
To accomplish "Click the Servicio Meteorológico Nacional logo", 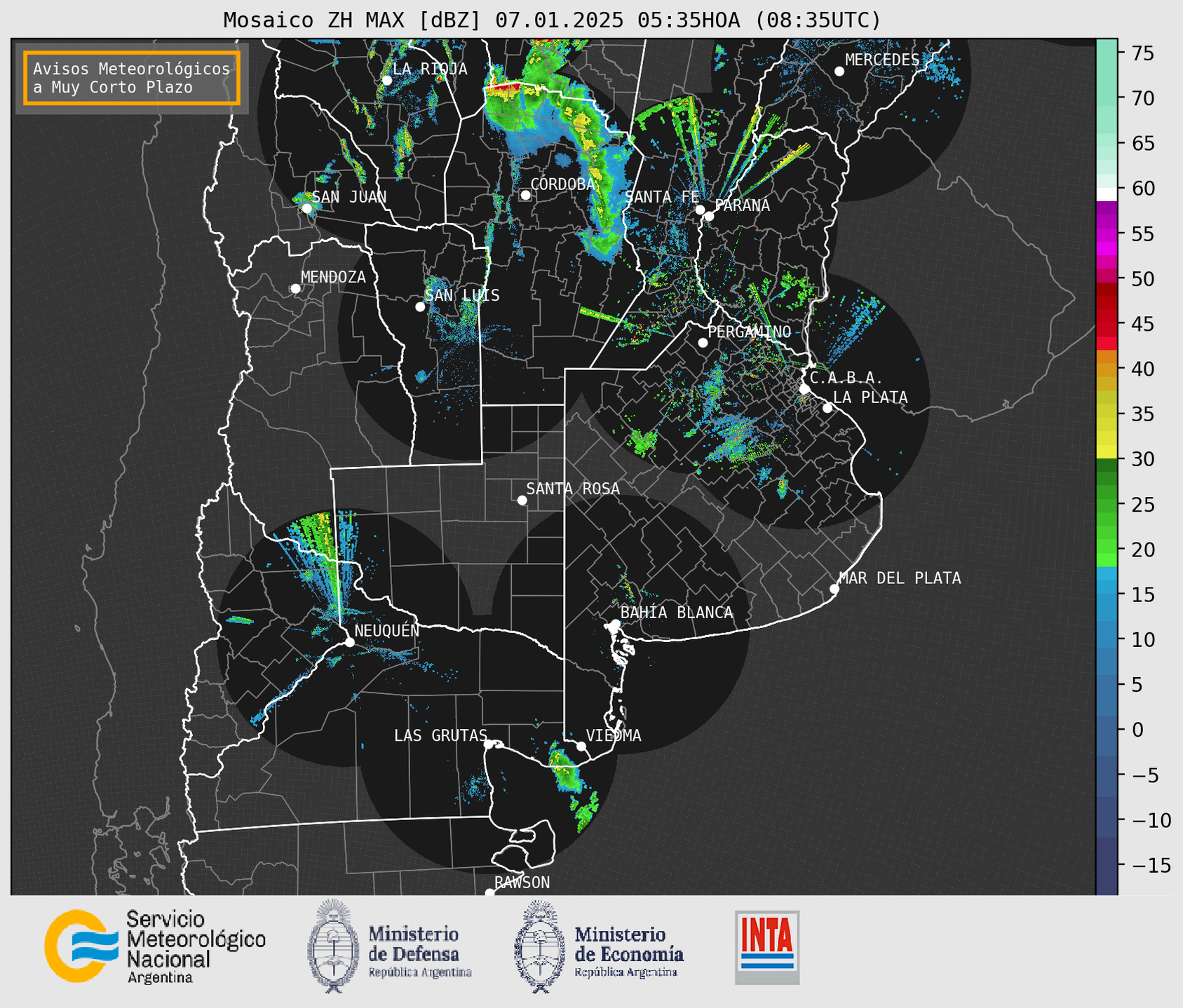I will tap(155, 946).
